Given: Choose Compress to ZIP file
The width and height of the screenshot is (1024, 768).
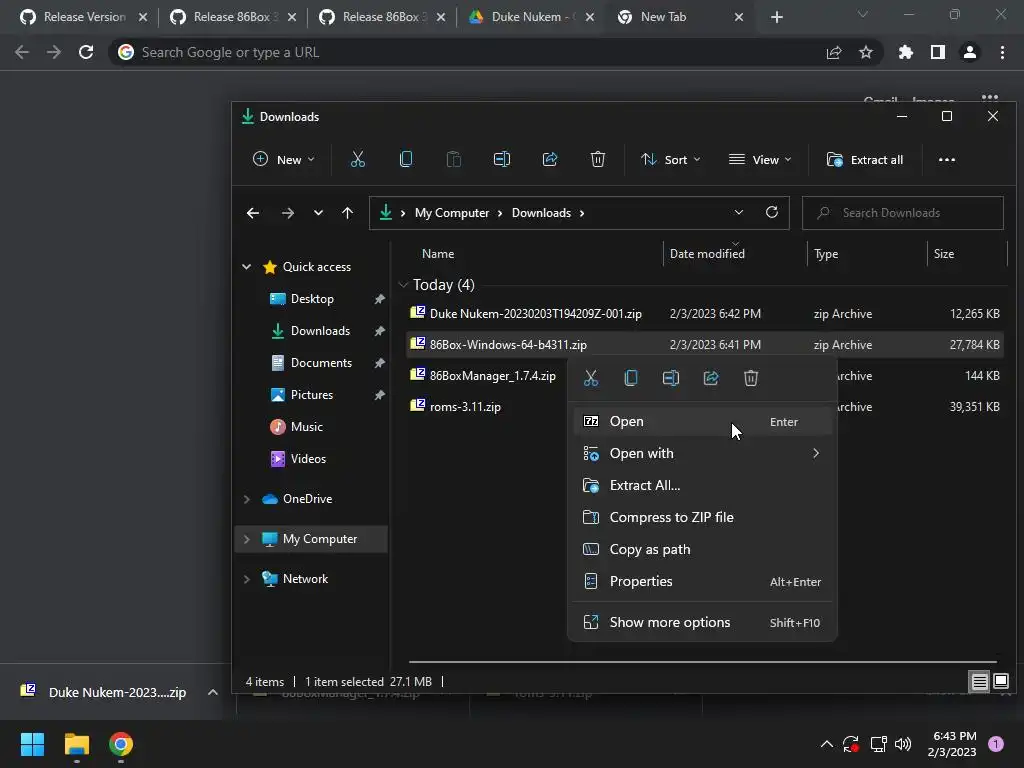Looking at the screenshot, I should pos(703,517).
